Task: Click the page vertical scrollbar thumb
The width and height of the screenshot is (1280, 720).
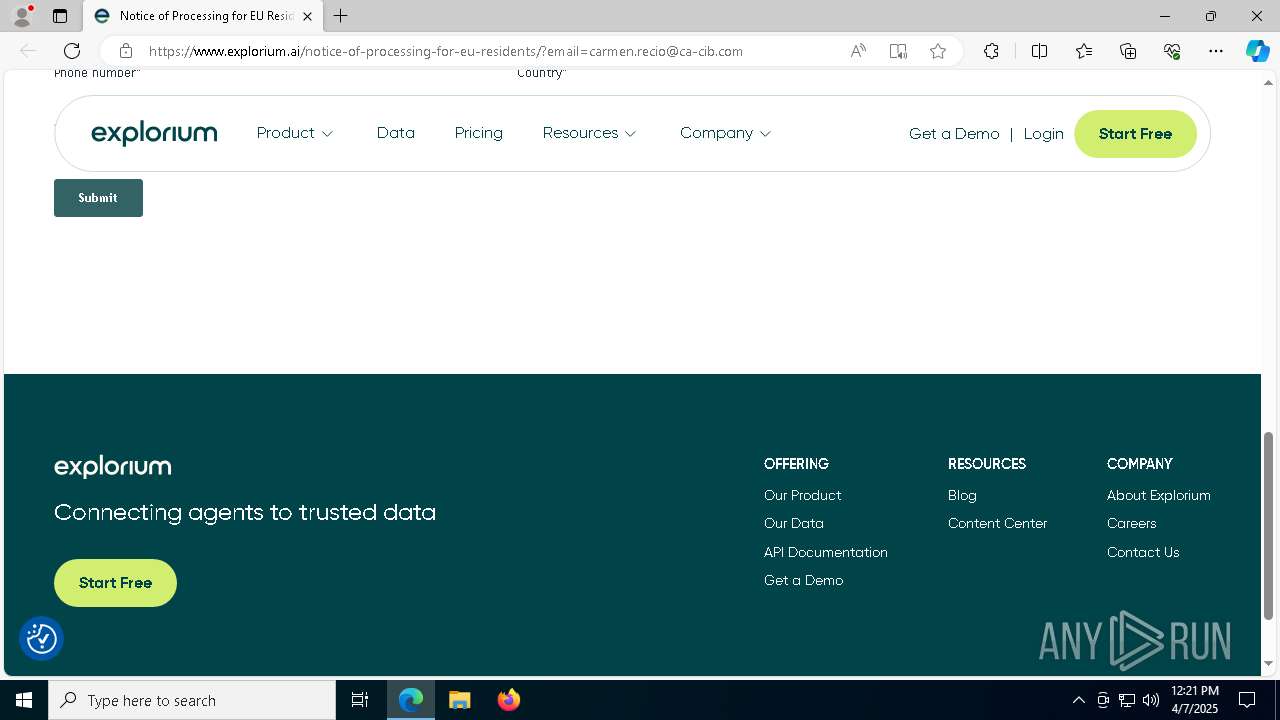Action: pos(1269,526)
